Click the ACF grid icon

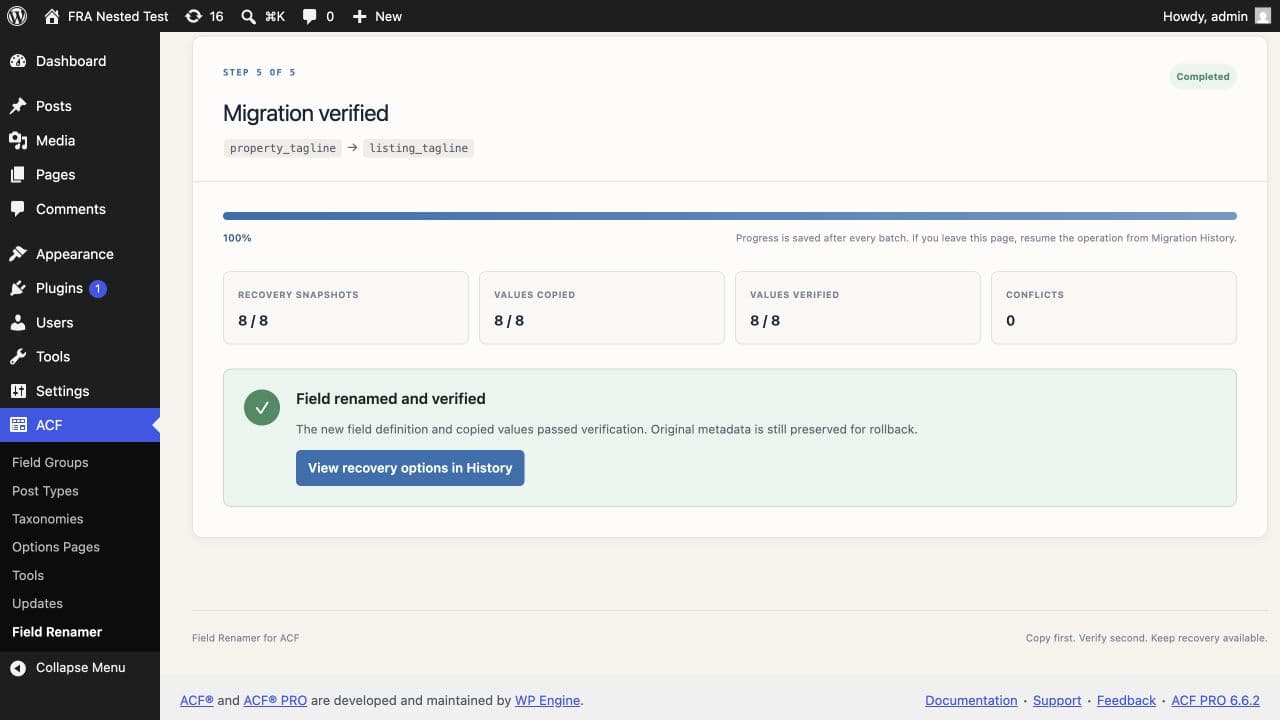(x=18, y=425)
